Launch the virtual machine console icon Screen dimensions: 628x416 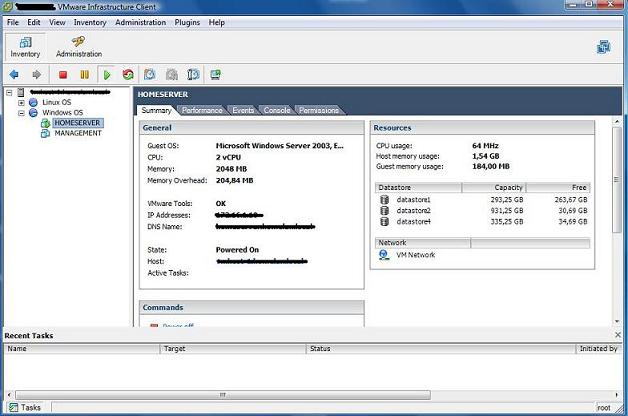coord(215,74)
